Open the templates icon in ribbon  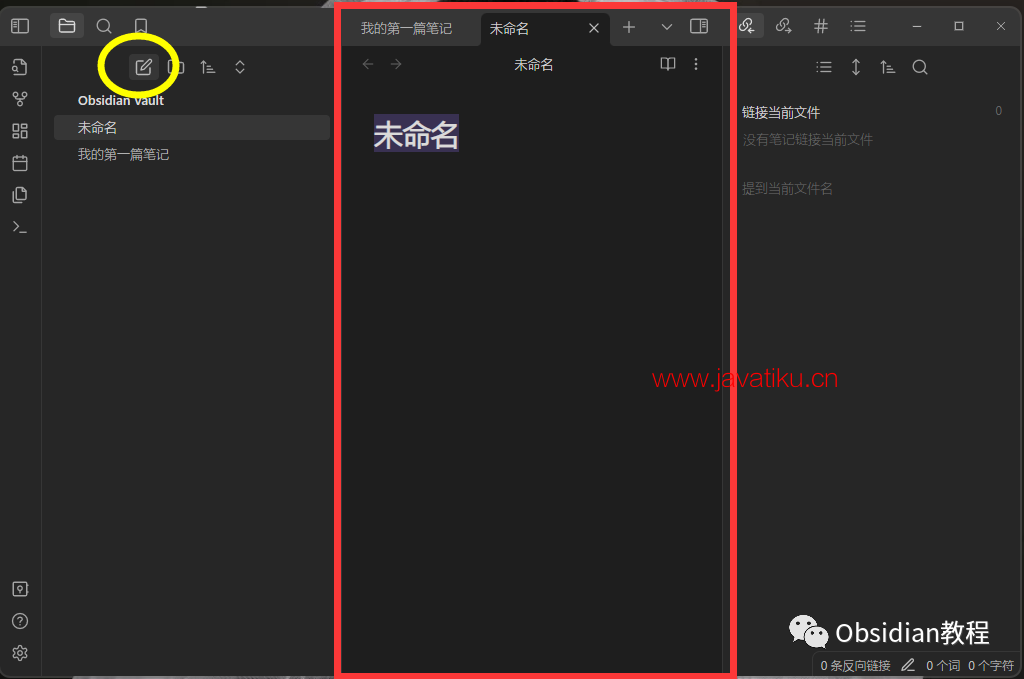(20, 195)
